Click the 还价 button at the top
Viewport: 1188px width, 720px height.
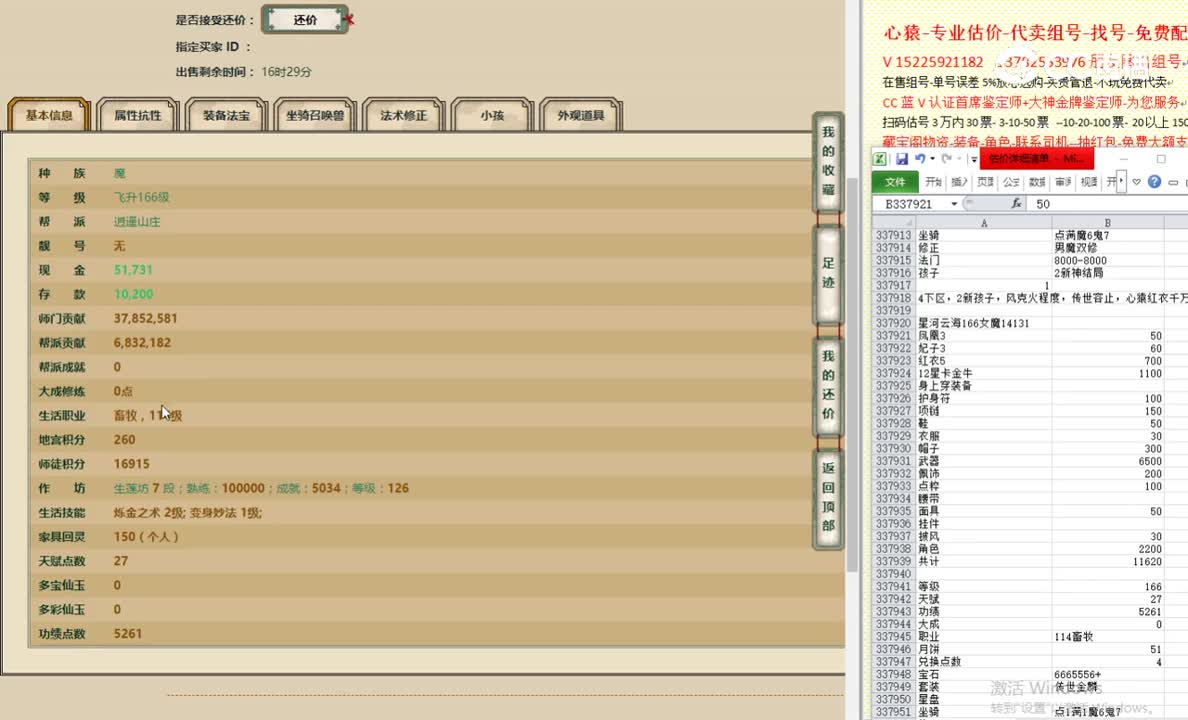303,19
